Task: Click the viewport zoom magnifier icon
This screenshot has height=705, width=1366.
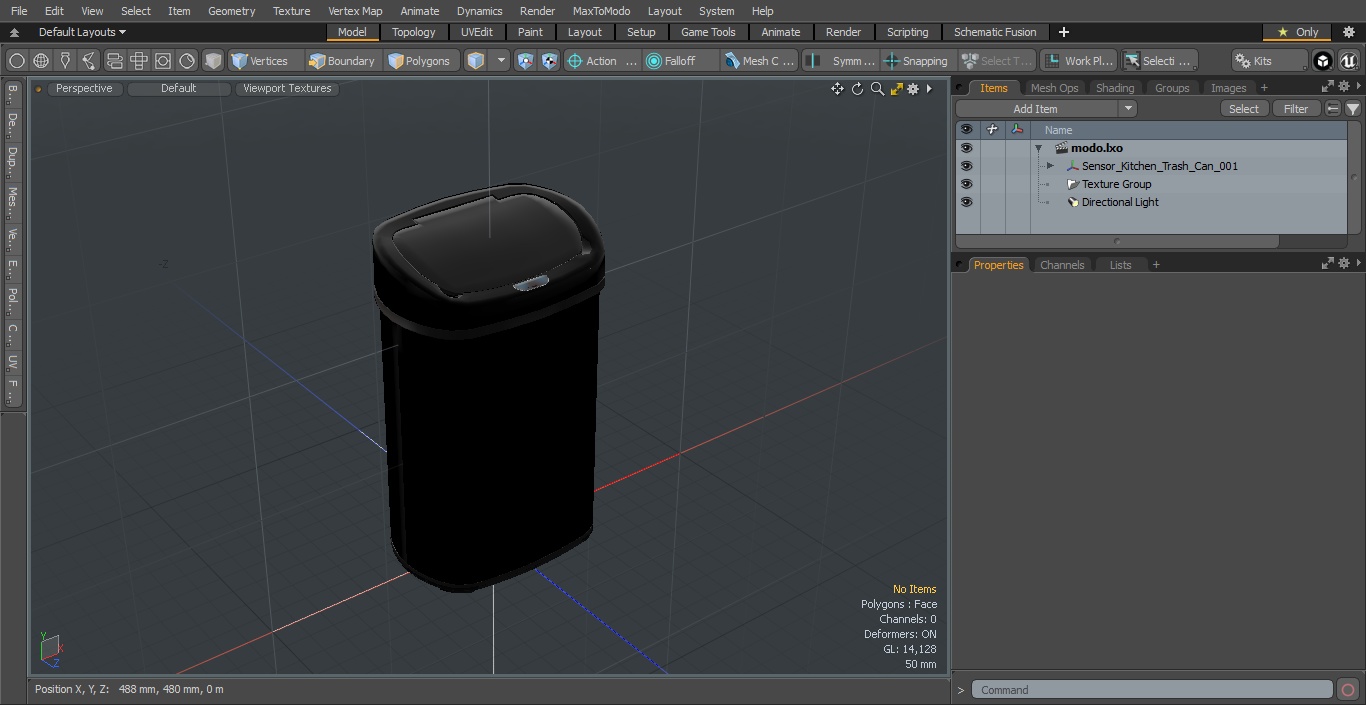Action: coord(877,89)
